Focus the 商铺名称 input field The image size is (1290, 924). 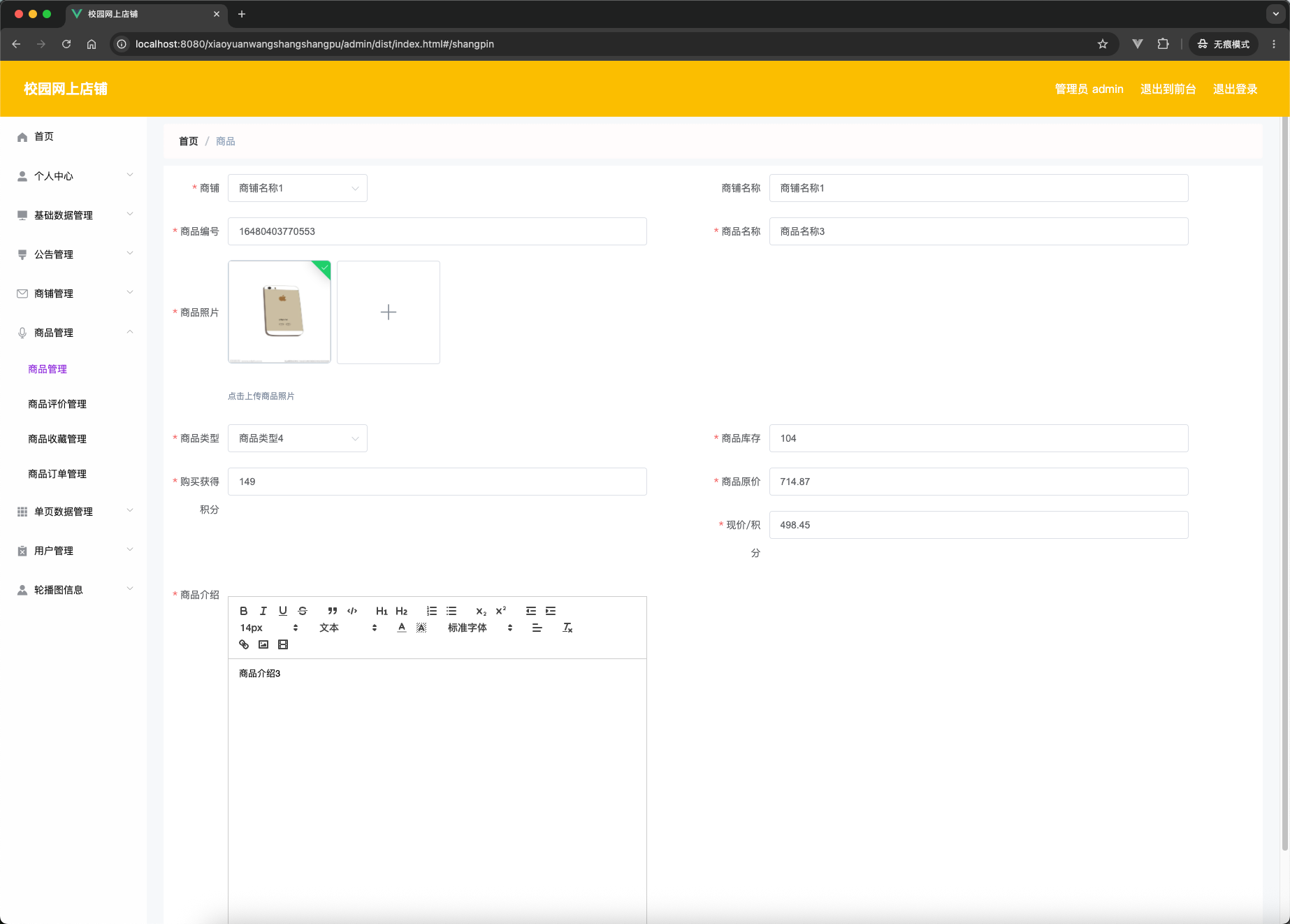click(x=978, y=188)
